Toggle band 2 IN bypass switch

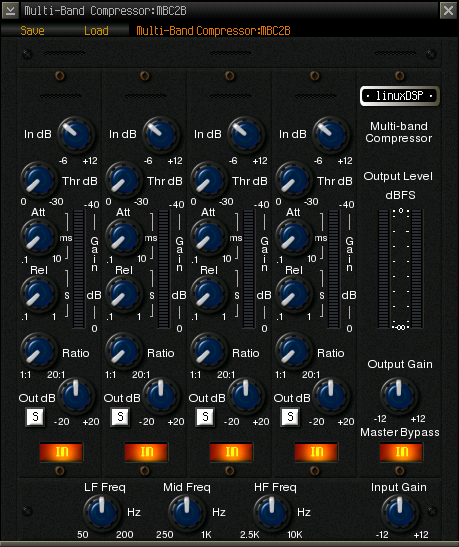click(146, 452)
